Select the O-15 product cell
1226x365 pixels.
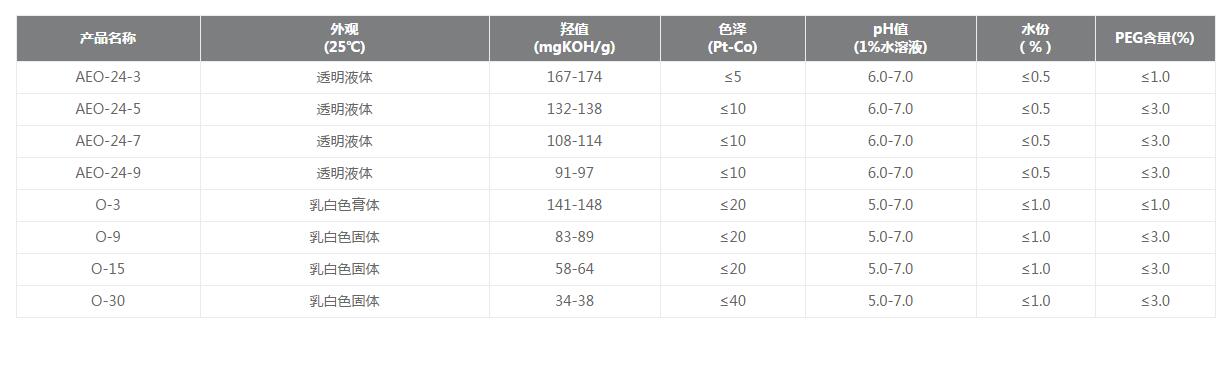pos(108,269)
